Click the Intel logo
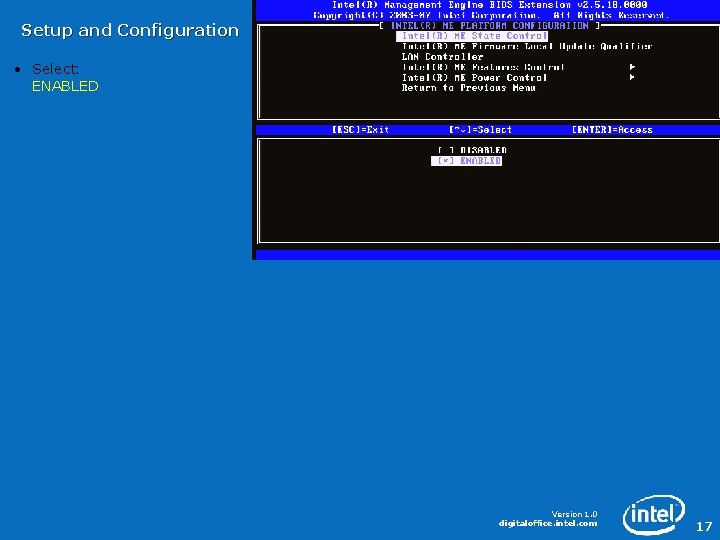The image size is (720, 540). coord(654,514)
